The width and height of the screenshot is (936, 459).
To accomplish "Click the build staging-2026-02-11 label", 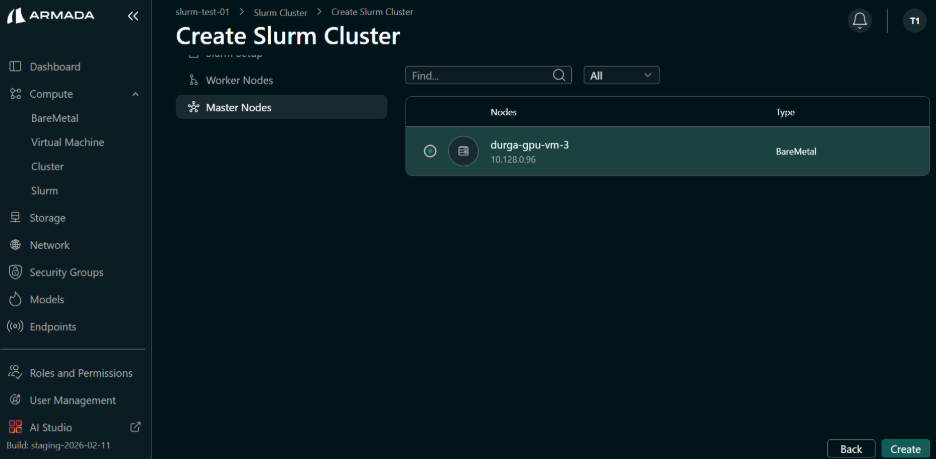I will click(x=58, y=445).
